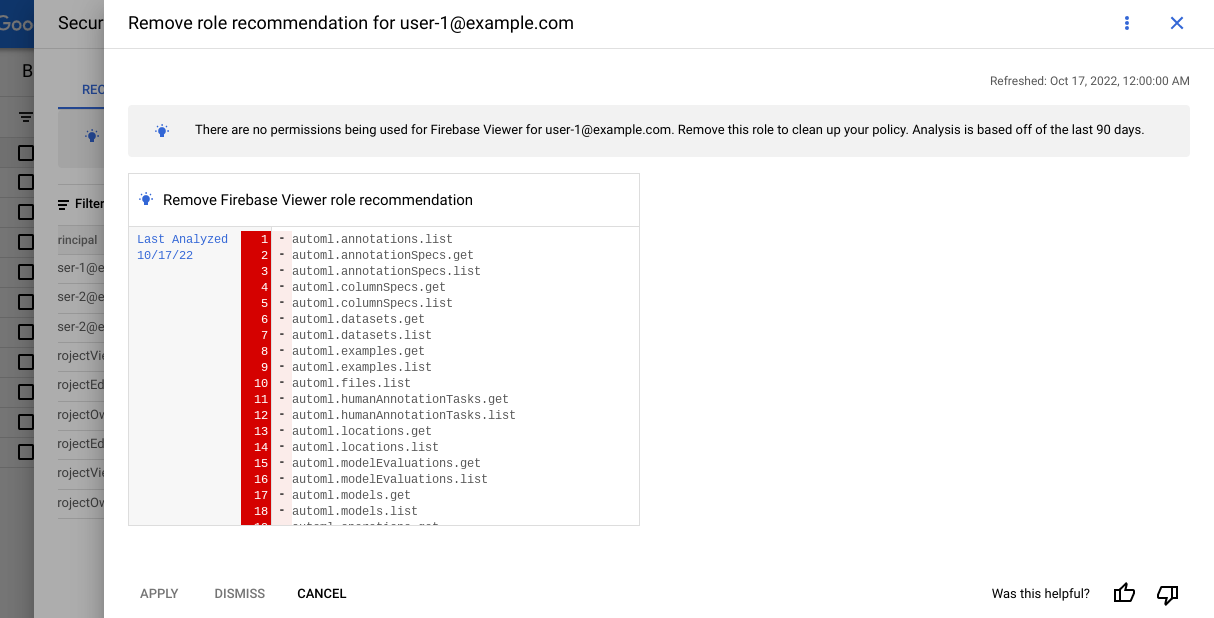Click line number 10 in the diff
Screen dimensions: 1214x618
(260, 383)
